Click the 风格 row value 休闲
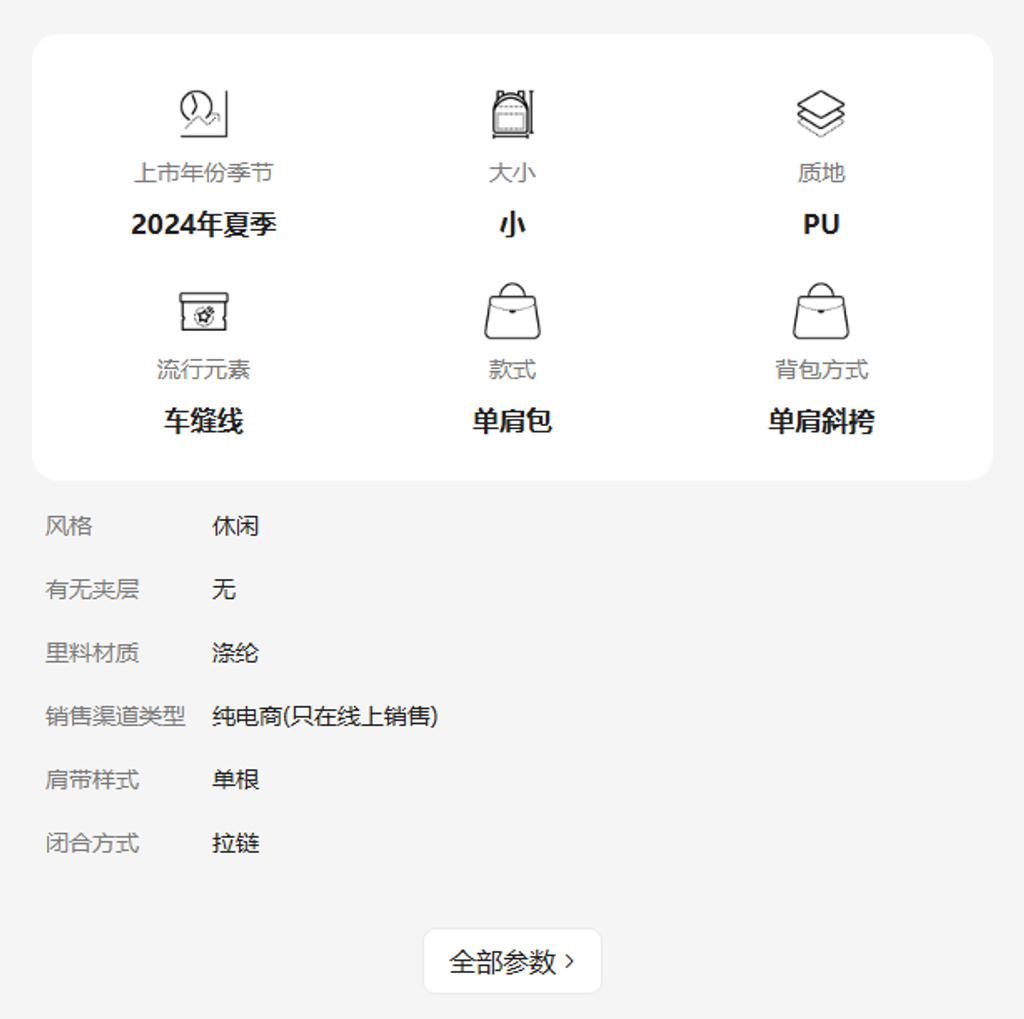This screenshot has width=1024, height=1019. pyautogui.click(x=236, y=526)
